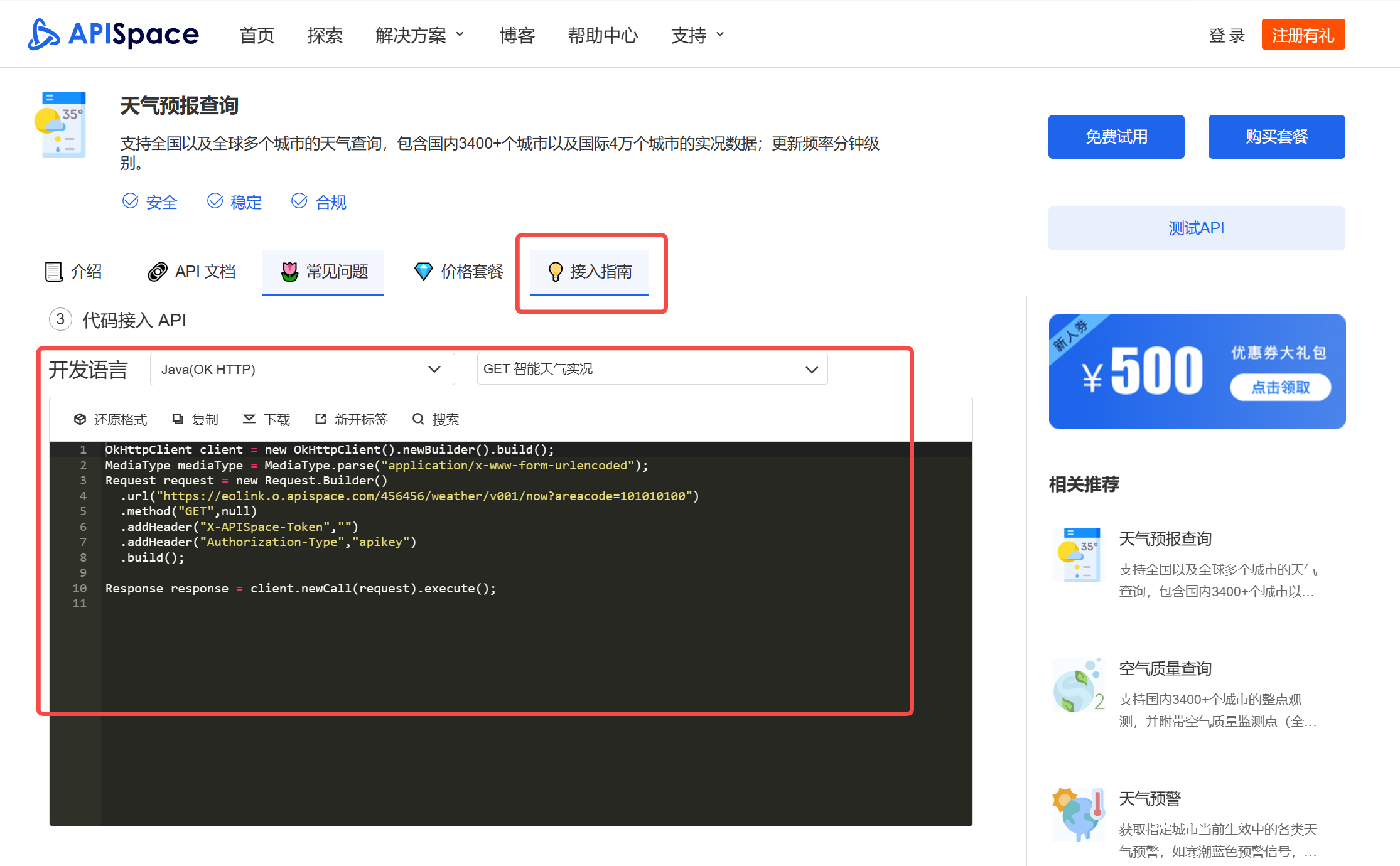Screen dimensions: 1400x866
Task: Open the Java(OK HTTP) language dropdown
Action: click(301, 369)
